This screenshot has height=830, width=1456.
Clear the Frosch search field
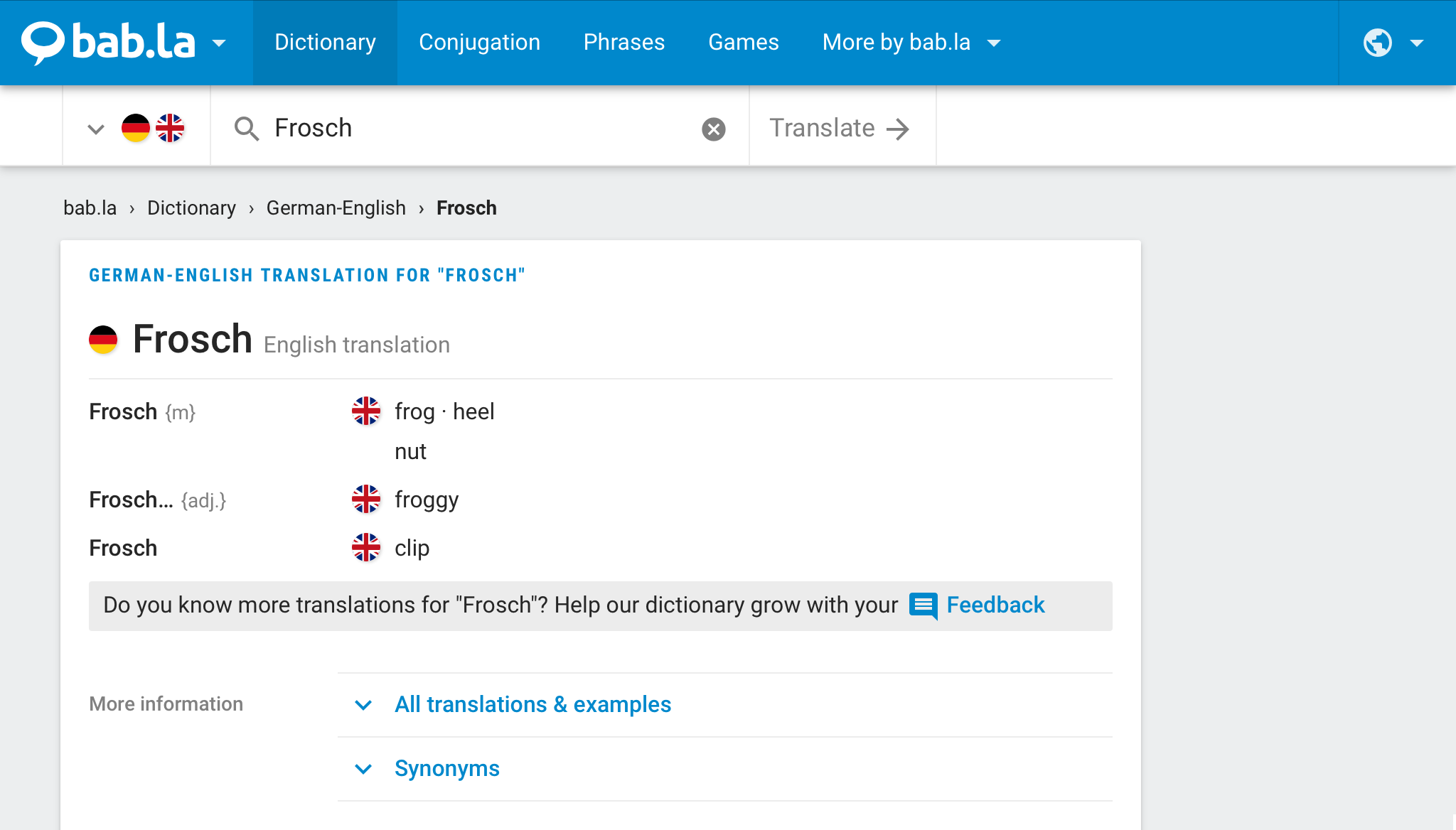(713, 129)
